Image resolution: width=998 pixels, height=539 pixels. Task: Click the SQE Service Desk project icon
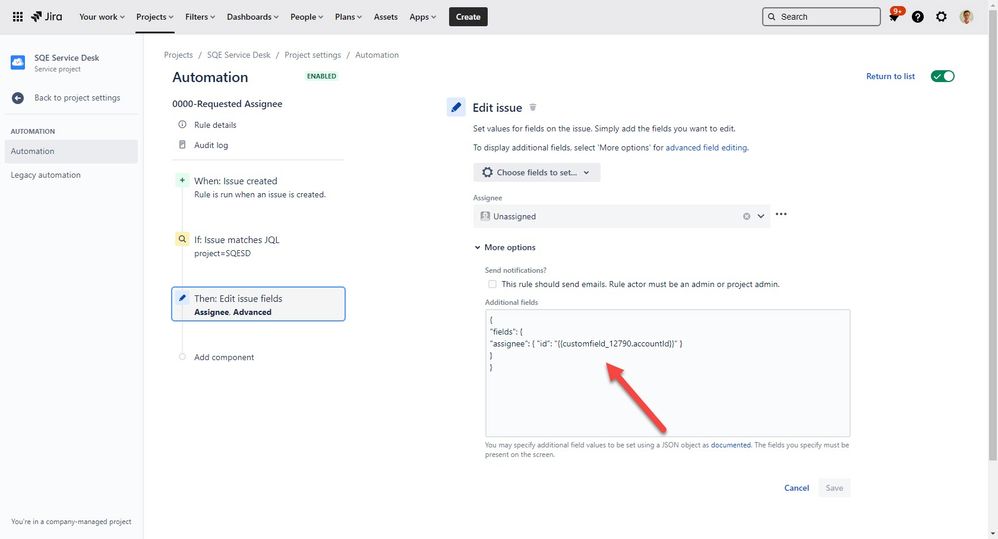pos(18,62)
